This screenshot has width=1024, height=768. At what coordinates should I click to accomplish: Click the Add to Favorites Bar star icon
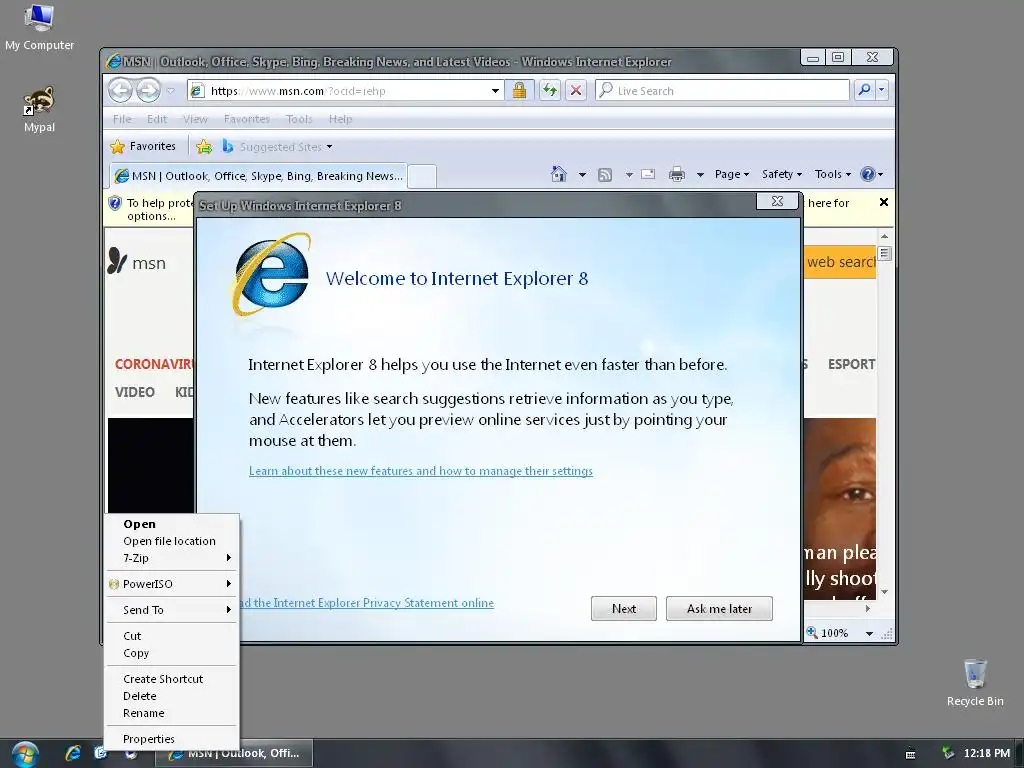click(x=204, y=147)
